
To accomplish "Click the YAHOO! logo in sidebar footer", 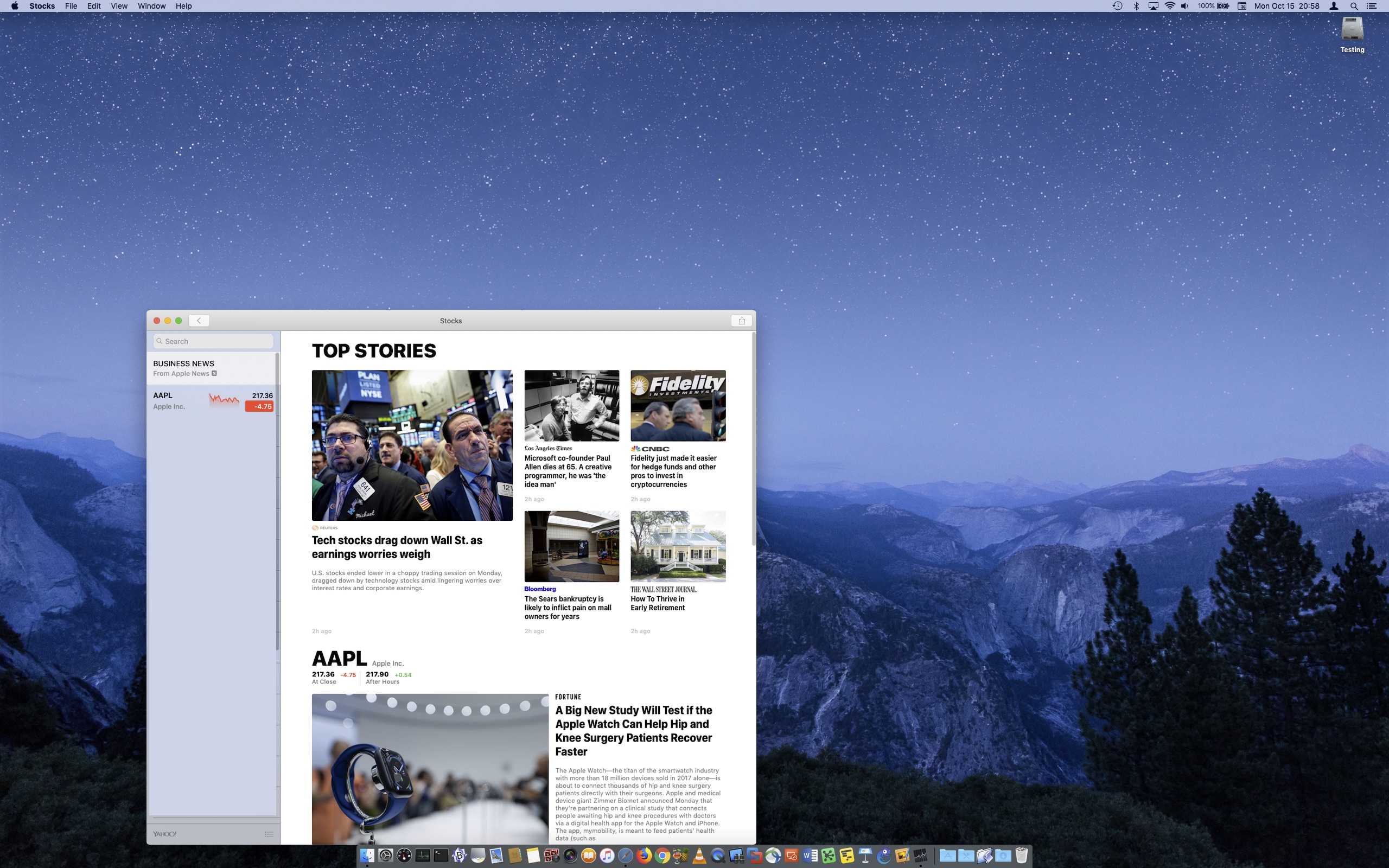I will (165, 834).
